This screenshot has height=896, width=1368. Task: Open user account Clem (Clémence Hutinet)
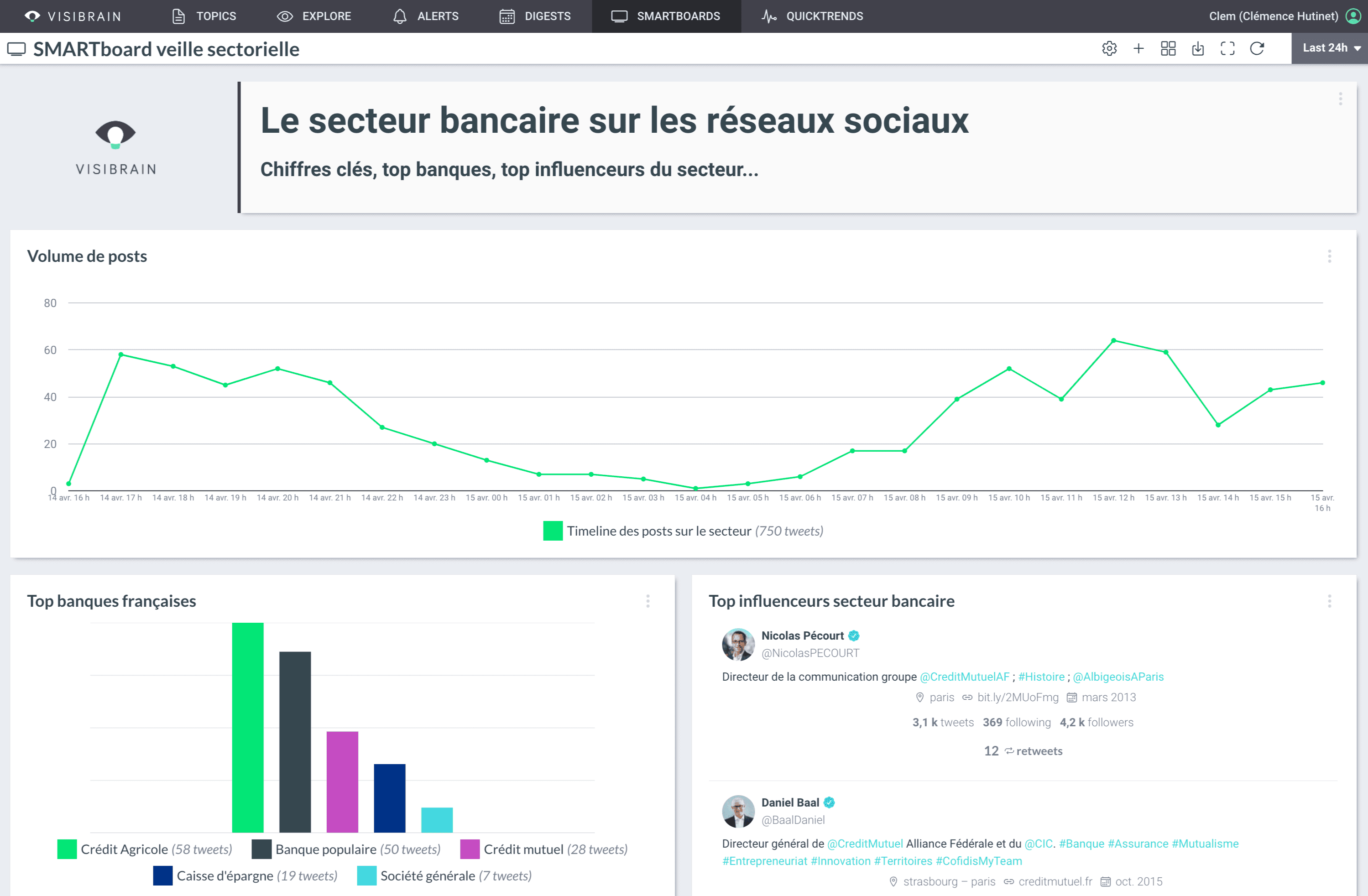pyautogui.click(x=1274, y=16)
